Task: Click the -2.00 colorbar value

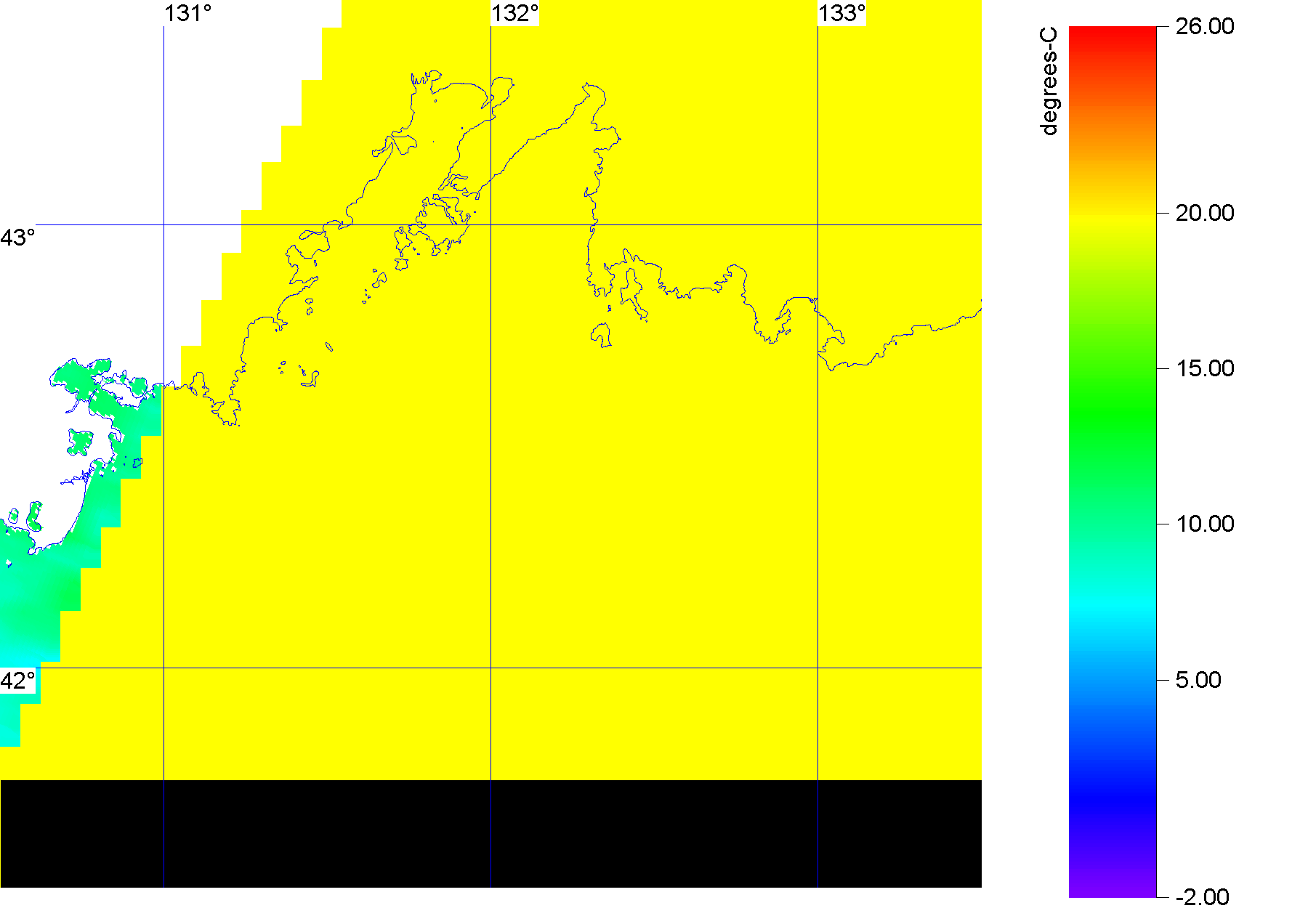Action: [1202, 897]
